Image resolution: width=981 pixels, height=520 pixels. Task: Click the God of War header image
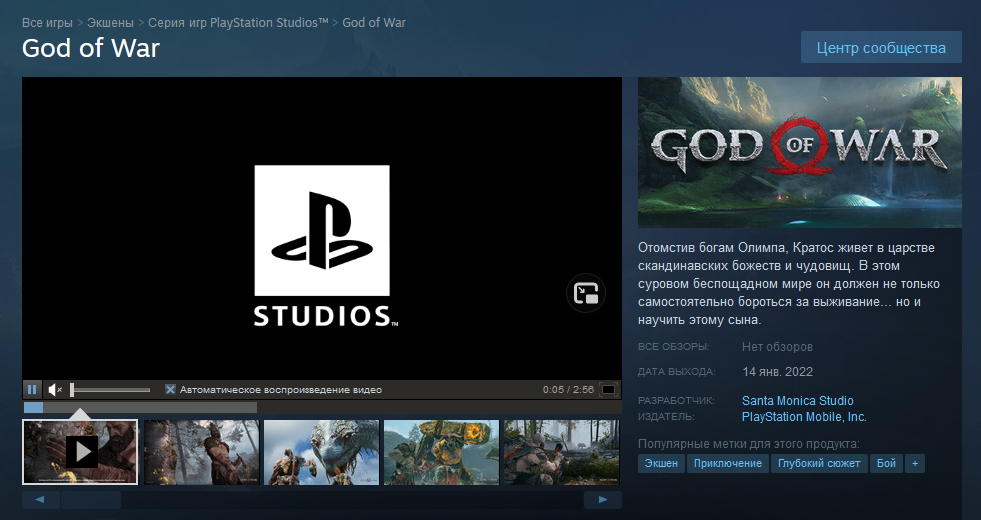click(x=800, y=152)
